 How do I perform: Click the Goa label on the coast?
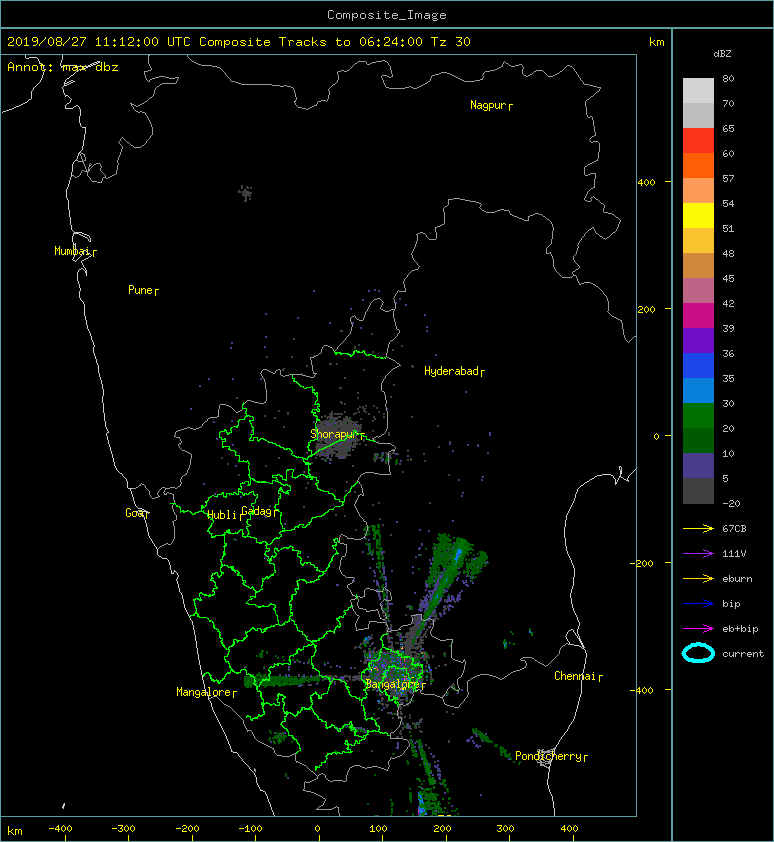[137, 513]
